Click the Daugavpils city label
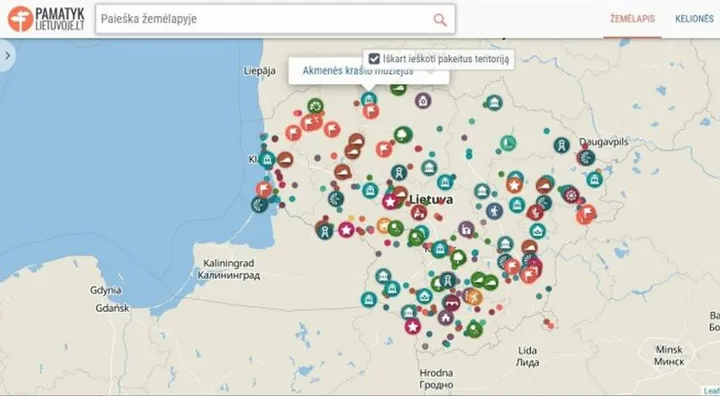 click(x=604, y=141)
